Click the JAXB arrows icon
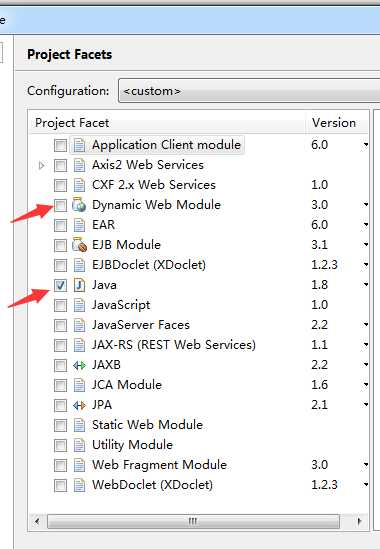This screenshot has width=380, height=549. (79, 366)
